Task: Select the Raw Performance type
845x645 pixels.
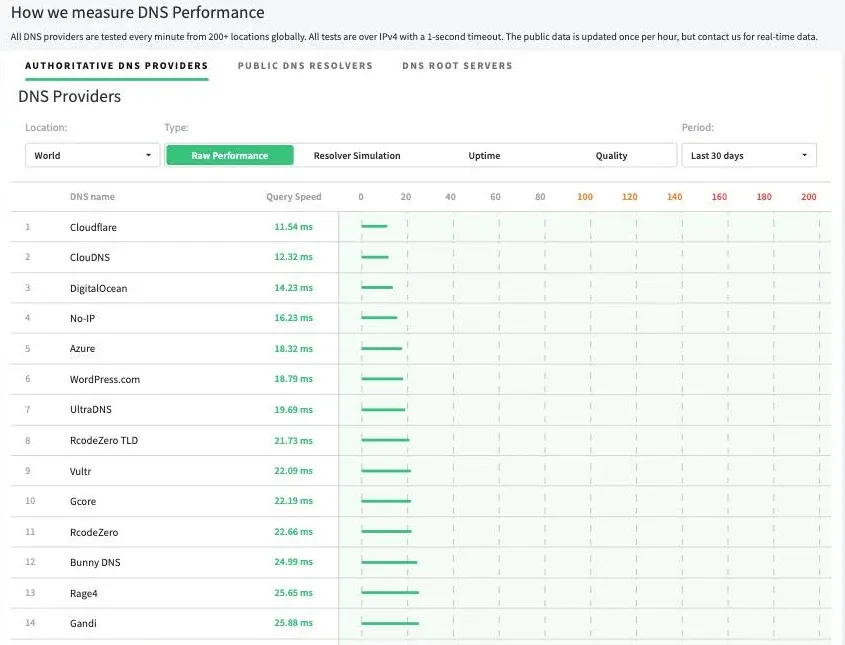Action: pyautogui.click(x=230, y=155)
